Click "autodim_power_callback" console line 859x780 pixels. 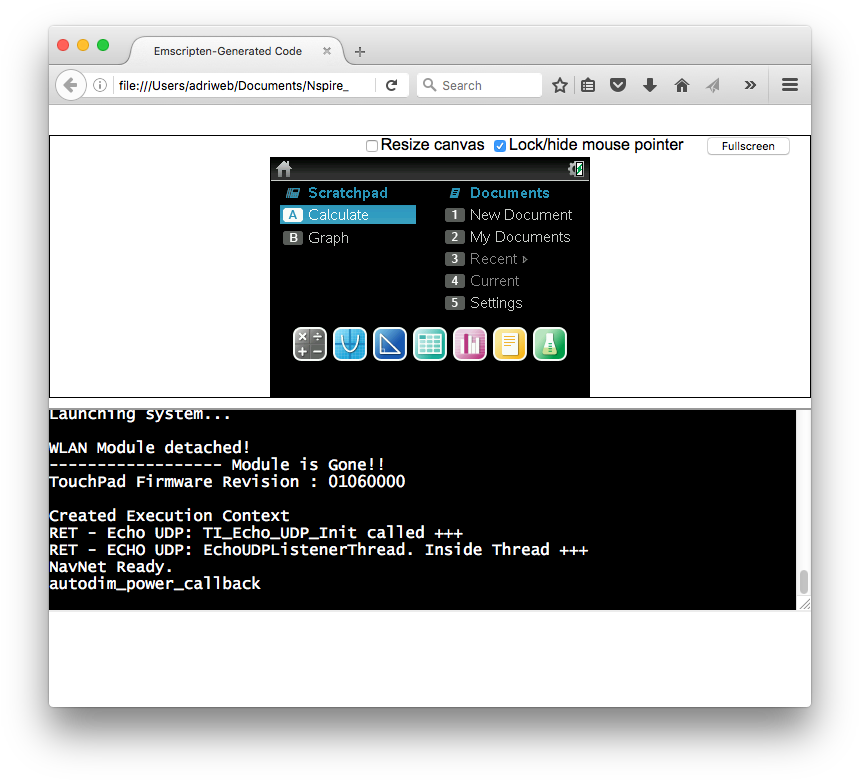click(155, 583)
